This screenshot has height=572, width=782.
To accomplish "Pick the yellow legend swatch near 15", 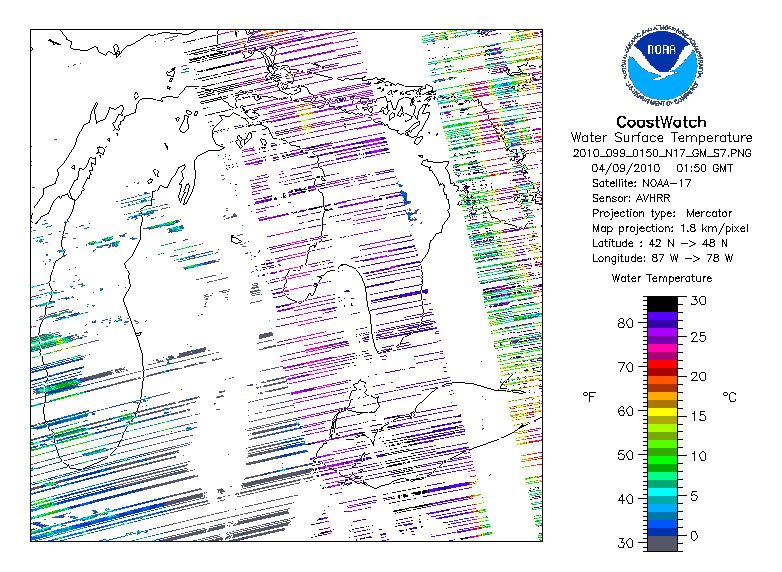I will click(662, 412).
